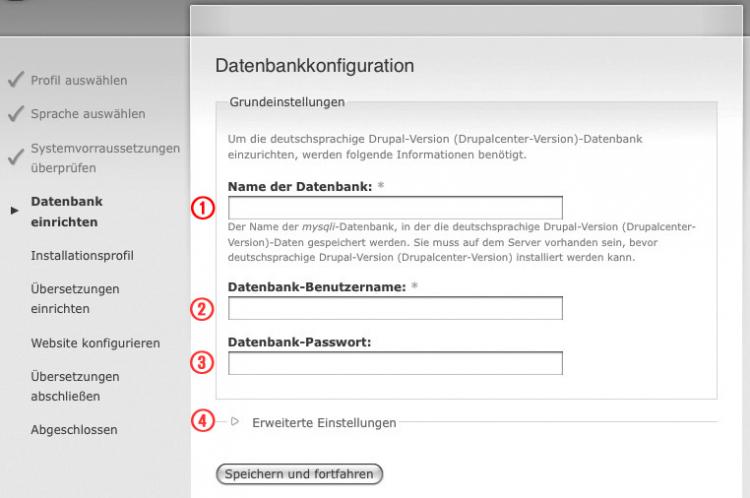Open the Installationsprofil step in sidebar
The width and height of the screenshot is (750, 498).
[x=82, y=255]
